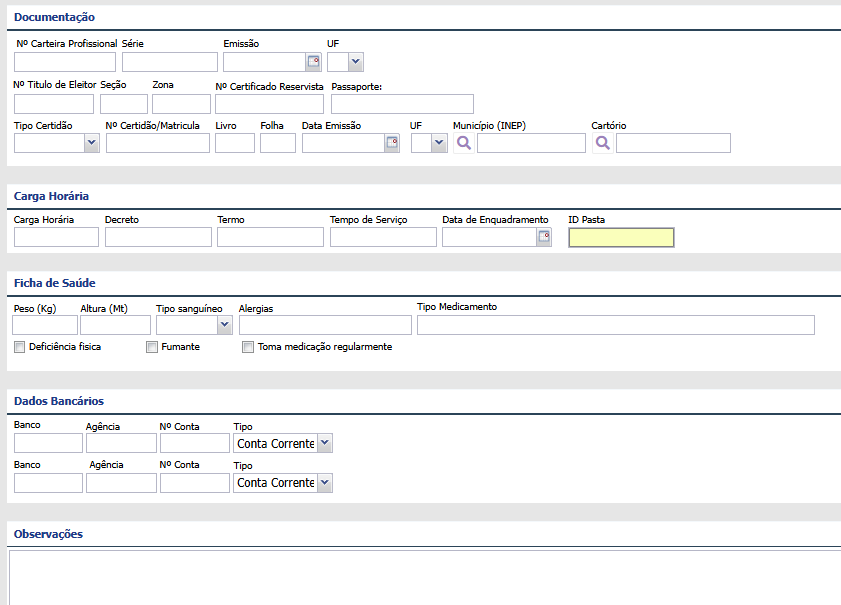Image resolution: width=841 pixels, height=605 pixels.
Task: Click the Termo input field
Action: pos(270,237)
